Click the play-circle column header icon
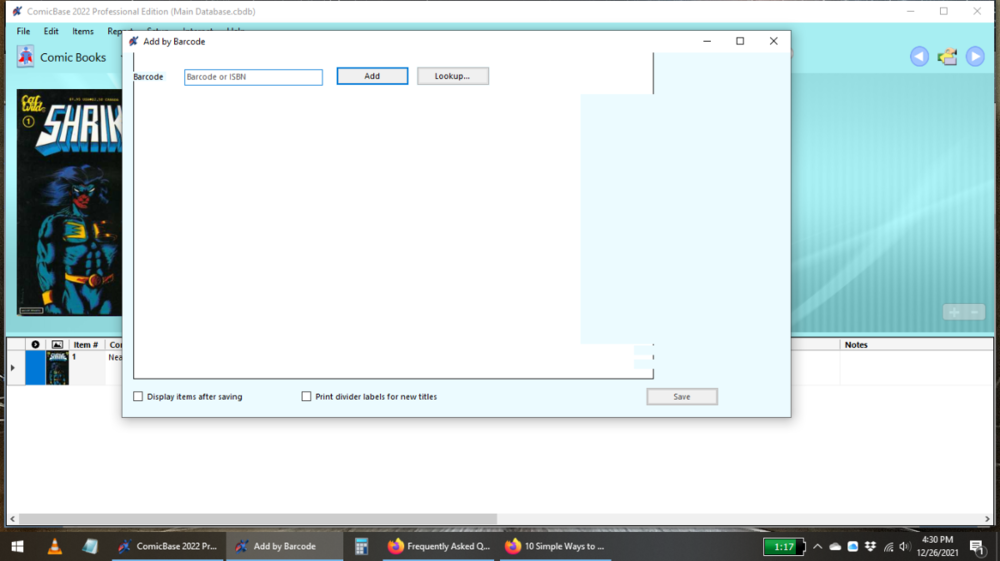The width and height of the screenshot is (1000, 561). click(35, 345)
